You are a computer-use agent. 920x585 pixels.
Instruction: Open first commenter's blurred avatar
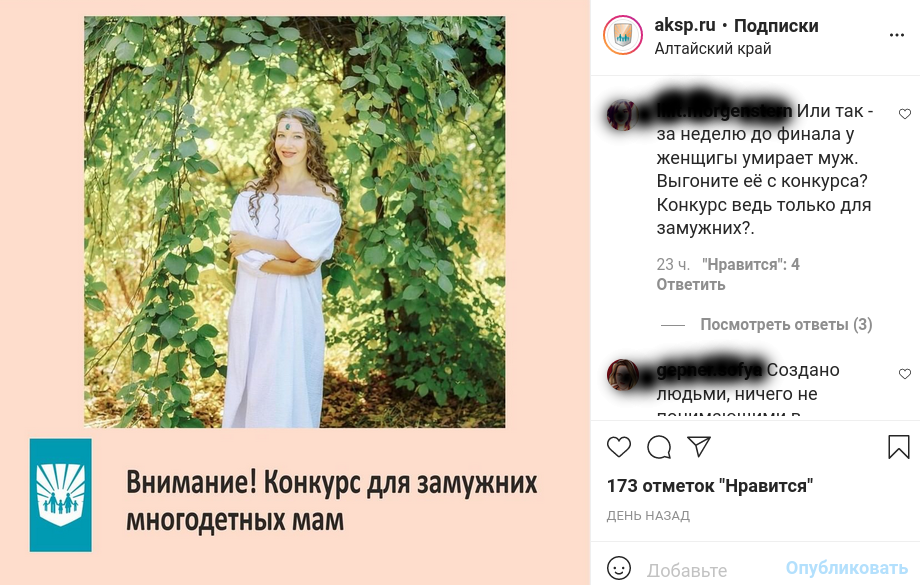click(623, 114)
